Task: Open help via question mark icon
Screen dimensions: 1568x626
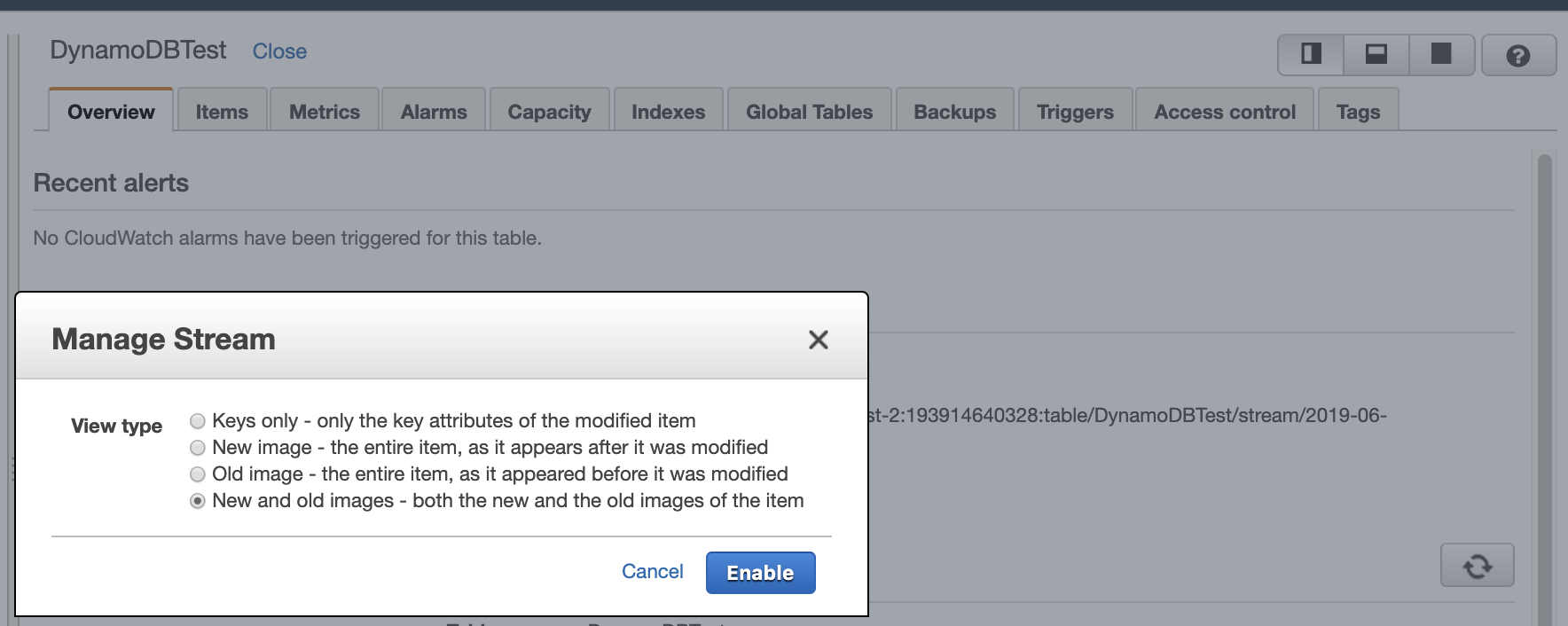Action: click(1518, 56)
